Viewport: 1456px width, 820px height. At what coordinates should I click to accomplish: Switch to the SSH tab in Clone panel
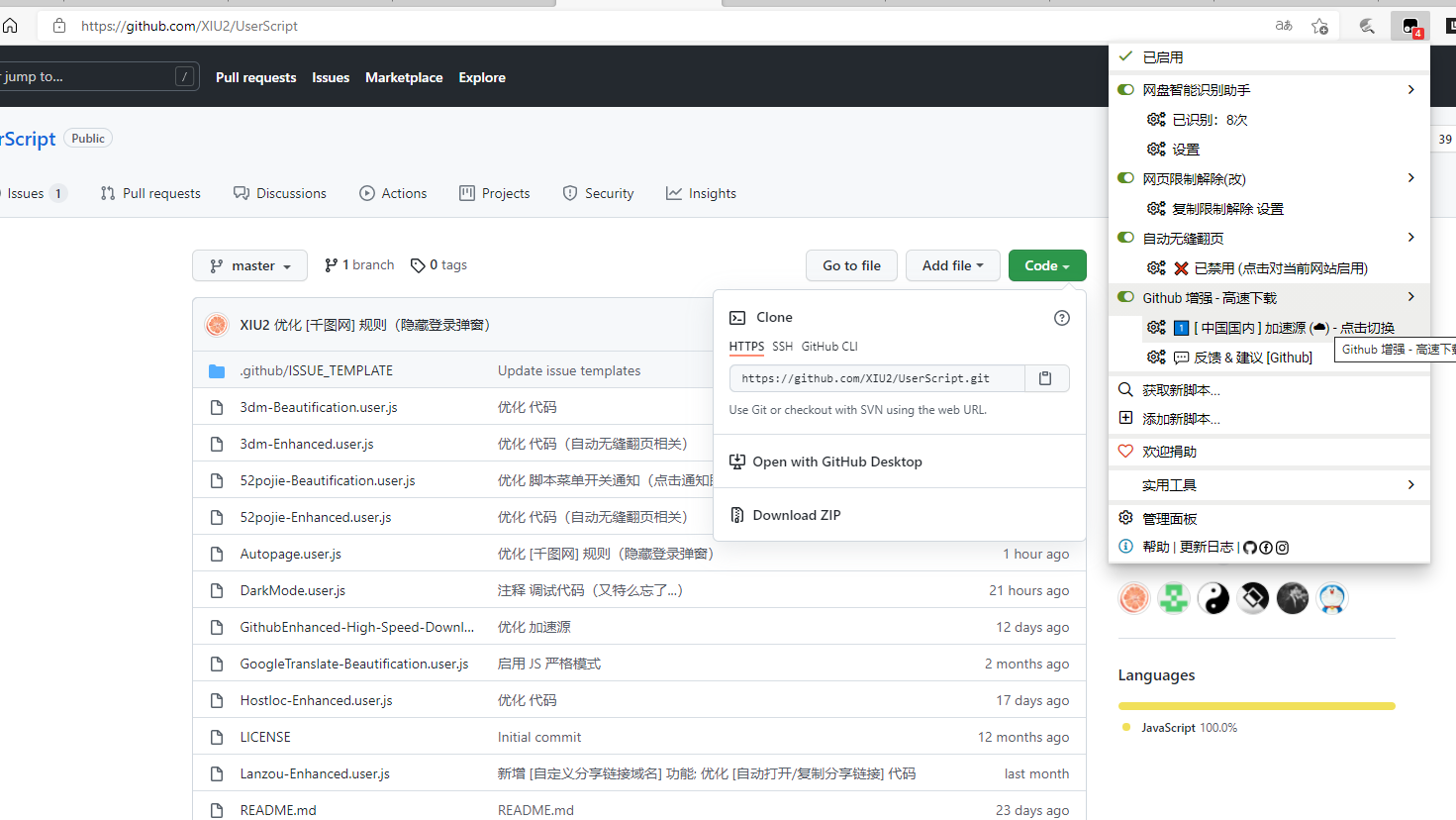(x=784, y=346)
